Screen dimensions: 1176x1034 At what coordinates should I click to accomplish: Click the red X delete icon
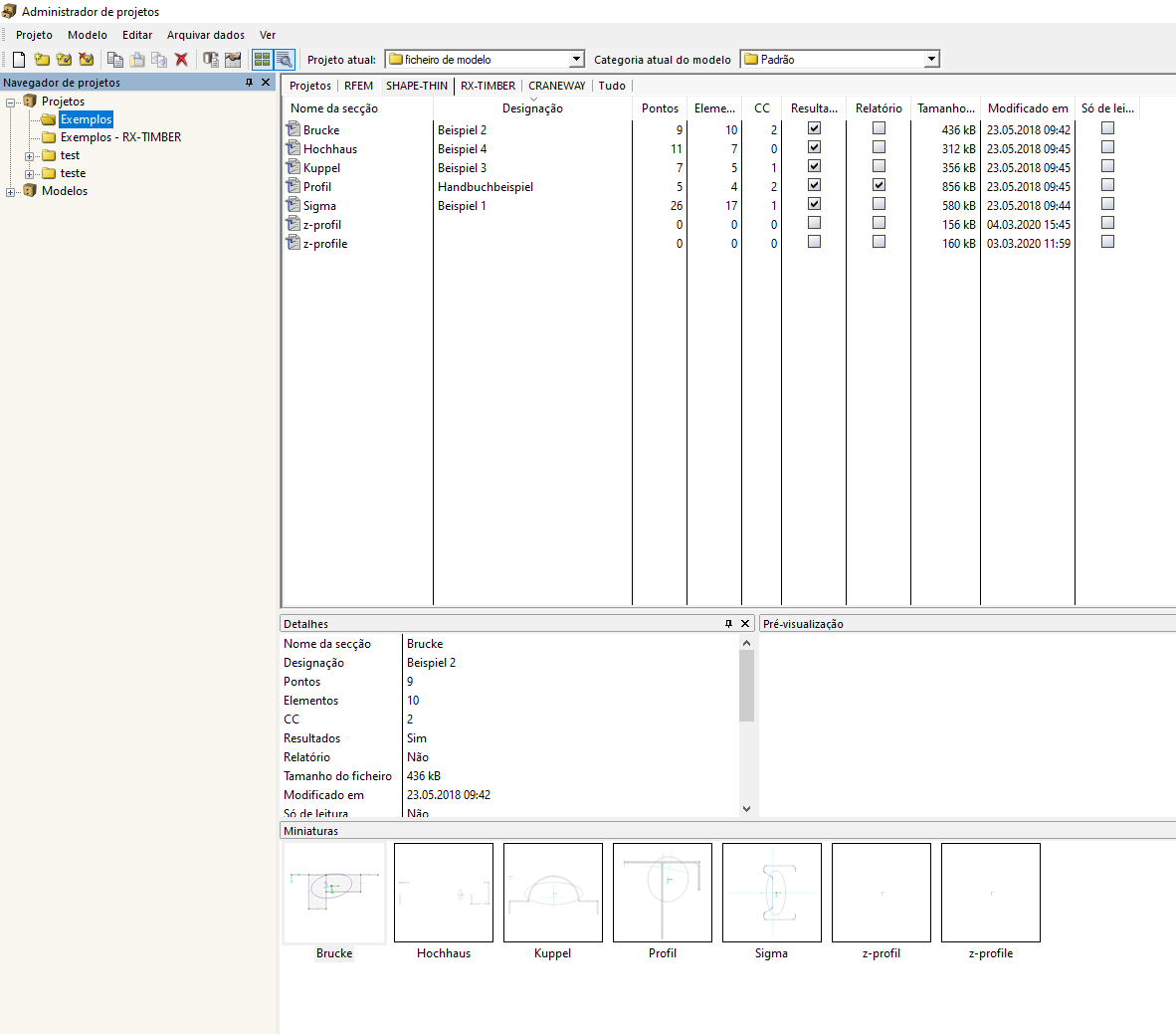tap(181, 60)
